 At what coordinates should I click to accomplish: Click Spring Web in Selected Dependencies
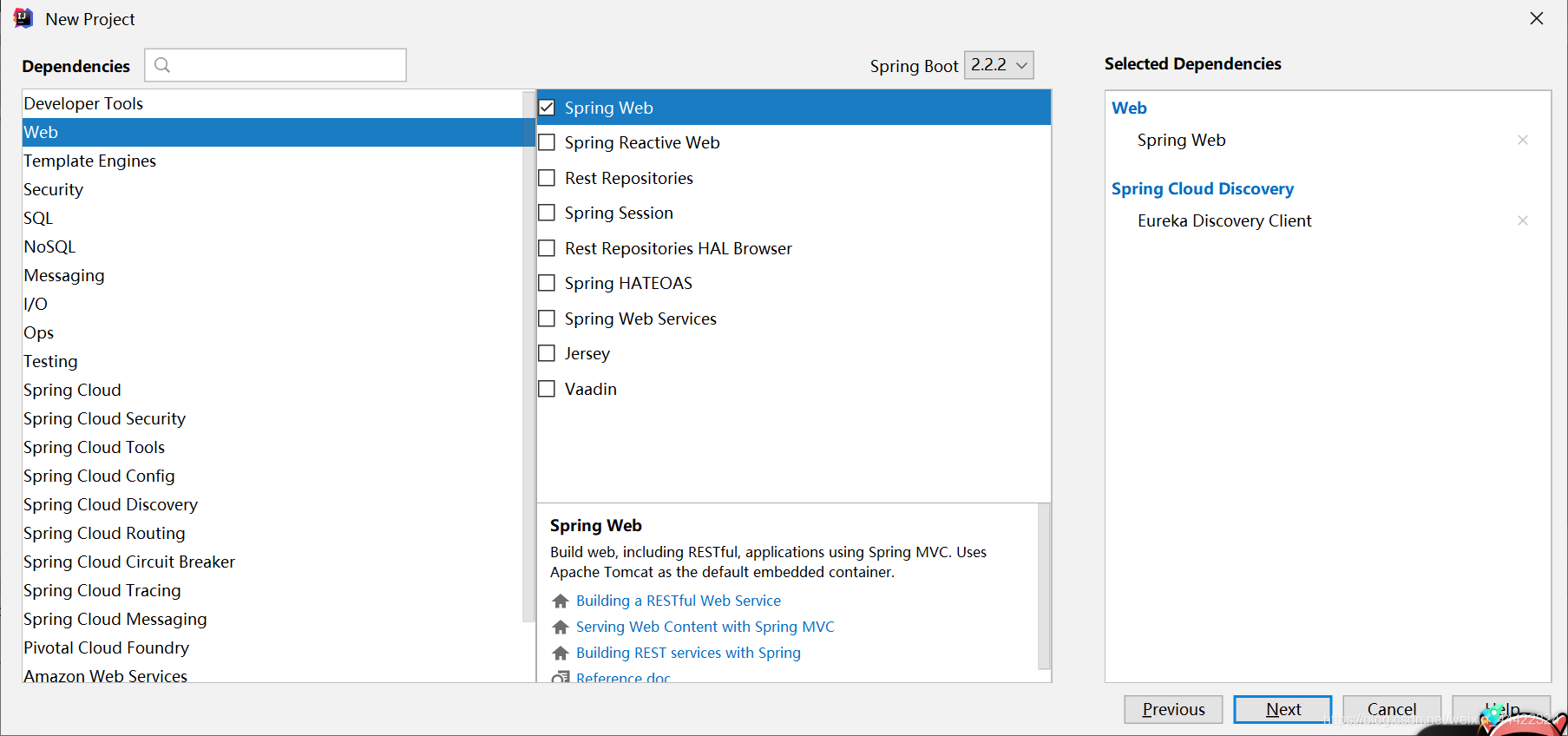[1181, 140]
